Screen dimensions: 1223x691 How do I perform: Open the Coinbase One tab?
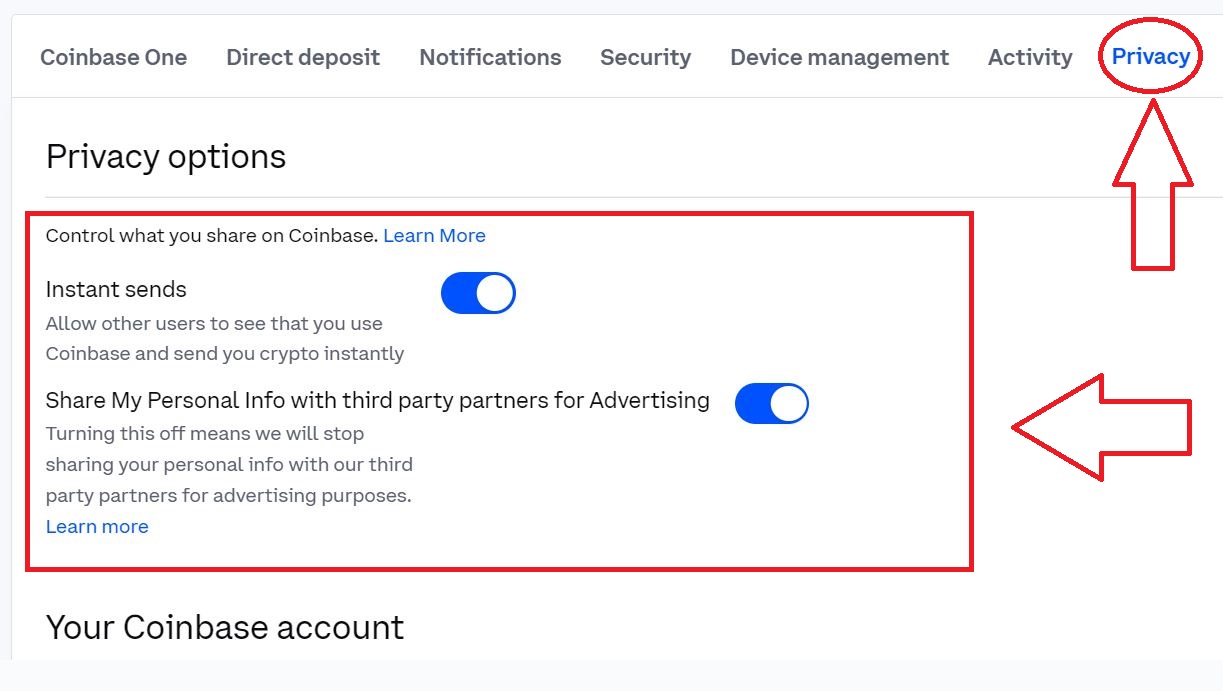pyautogui.click(x=113, y=58)
